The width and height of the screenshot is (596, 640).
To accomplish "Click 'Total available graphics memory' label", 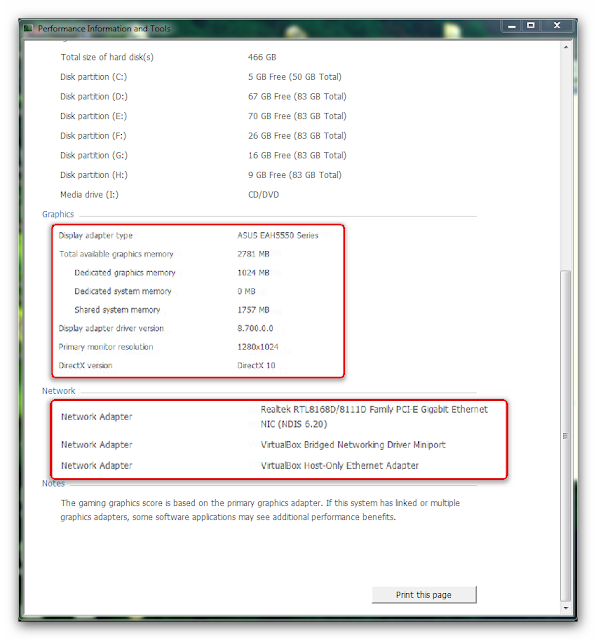I will point(116,254).
